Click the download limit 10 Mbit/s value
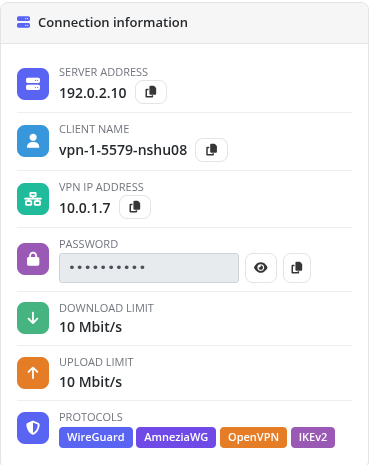 90,327
